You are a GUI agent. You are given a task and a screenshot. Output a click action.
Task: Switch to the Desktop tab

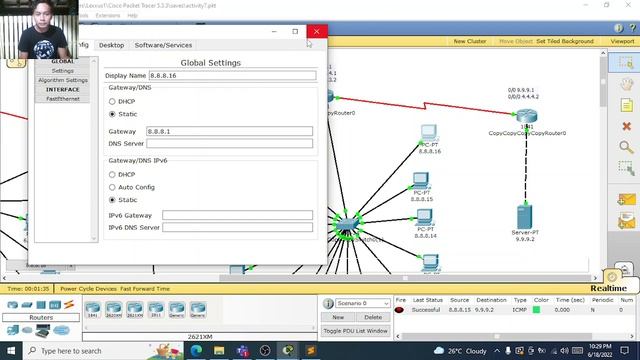[x=111, y=45]
